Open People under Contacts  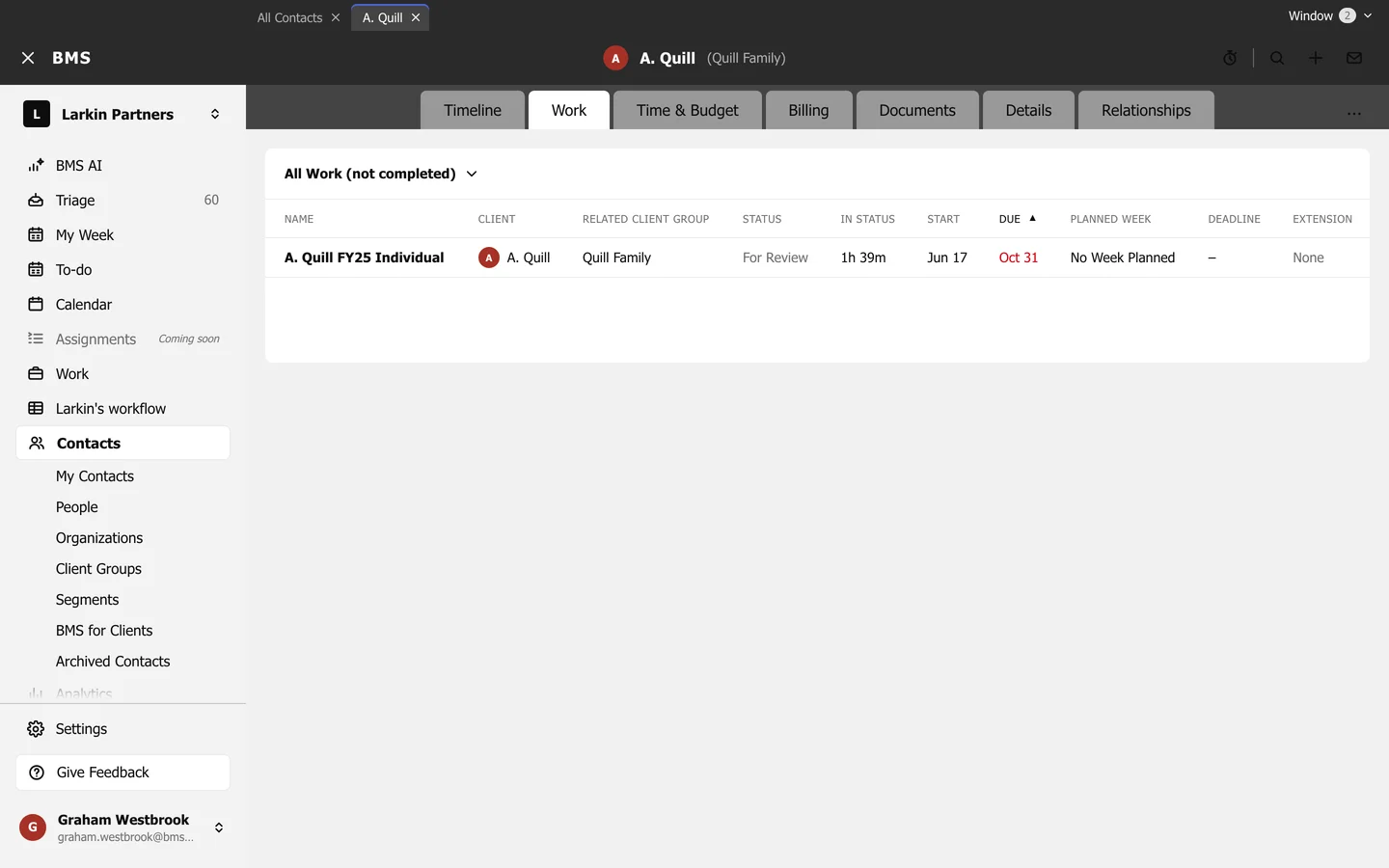pos(77,507)
